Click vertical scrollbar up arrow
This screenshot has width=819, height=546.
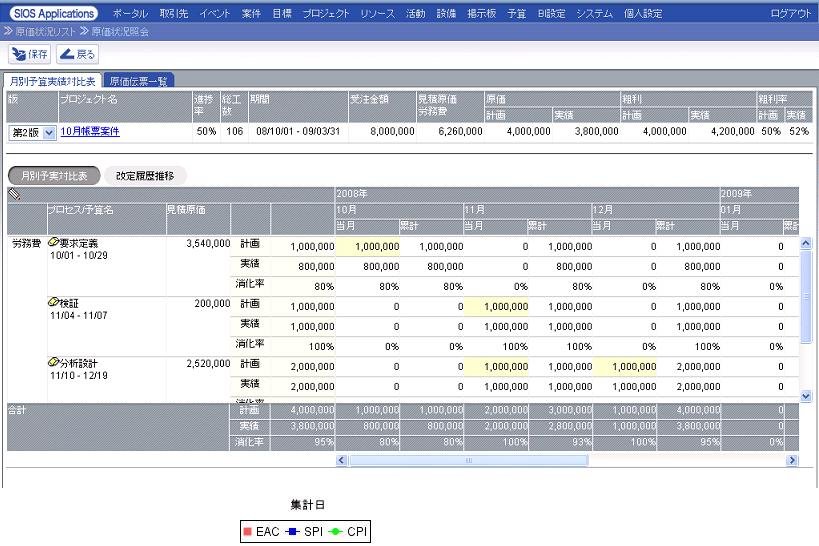pyautogui.click(x=805, y=243)
